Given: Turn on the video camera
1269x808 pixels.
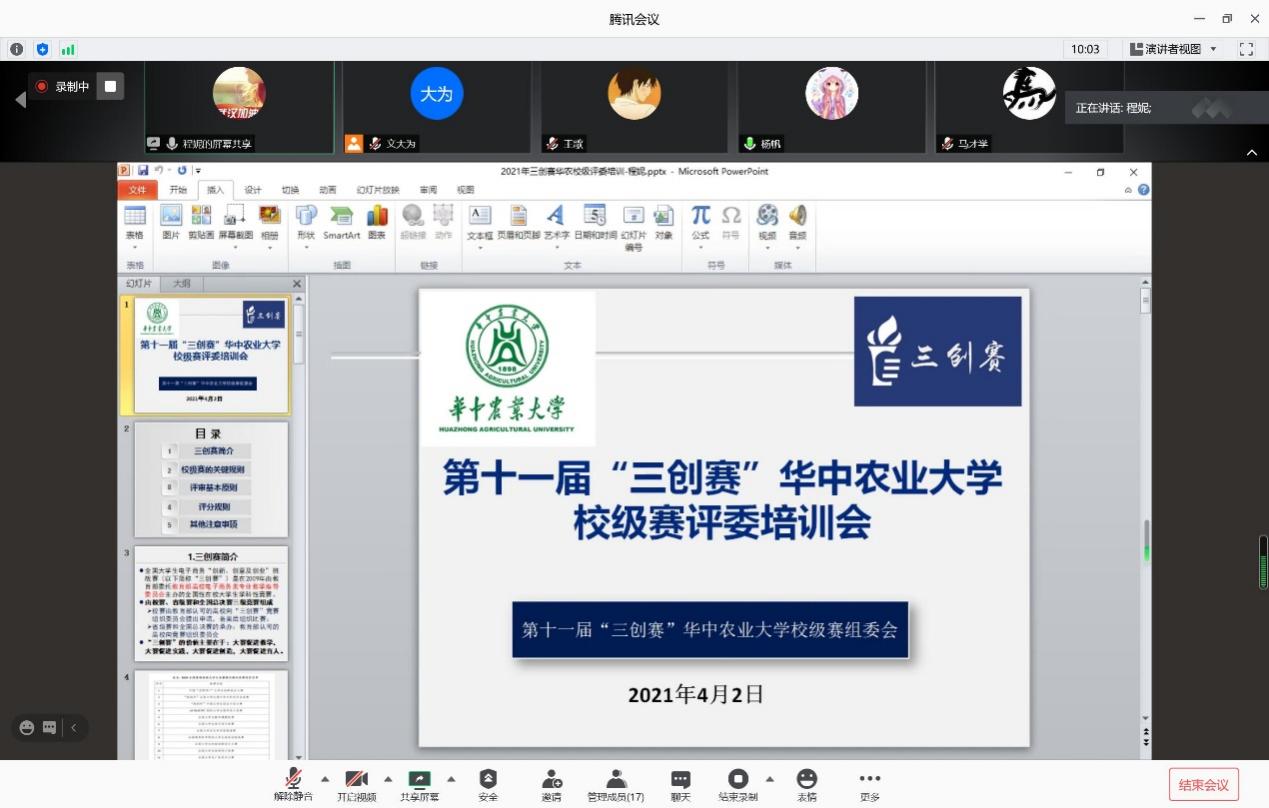Looking at the screenshot, I should [x=356, y=780].
